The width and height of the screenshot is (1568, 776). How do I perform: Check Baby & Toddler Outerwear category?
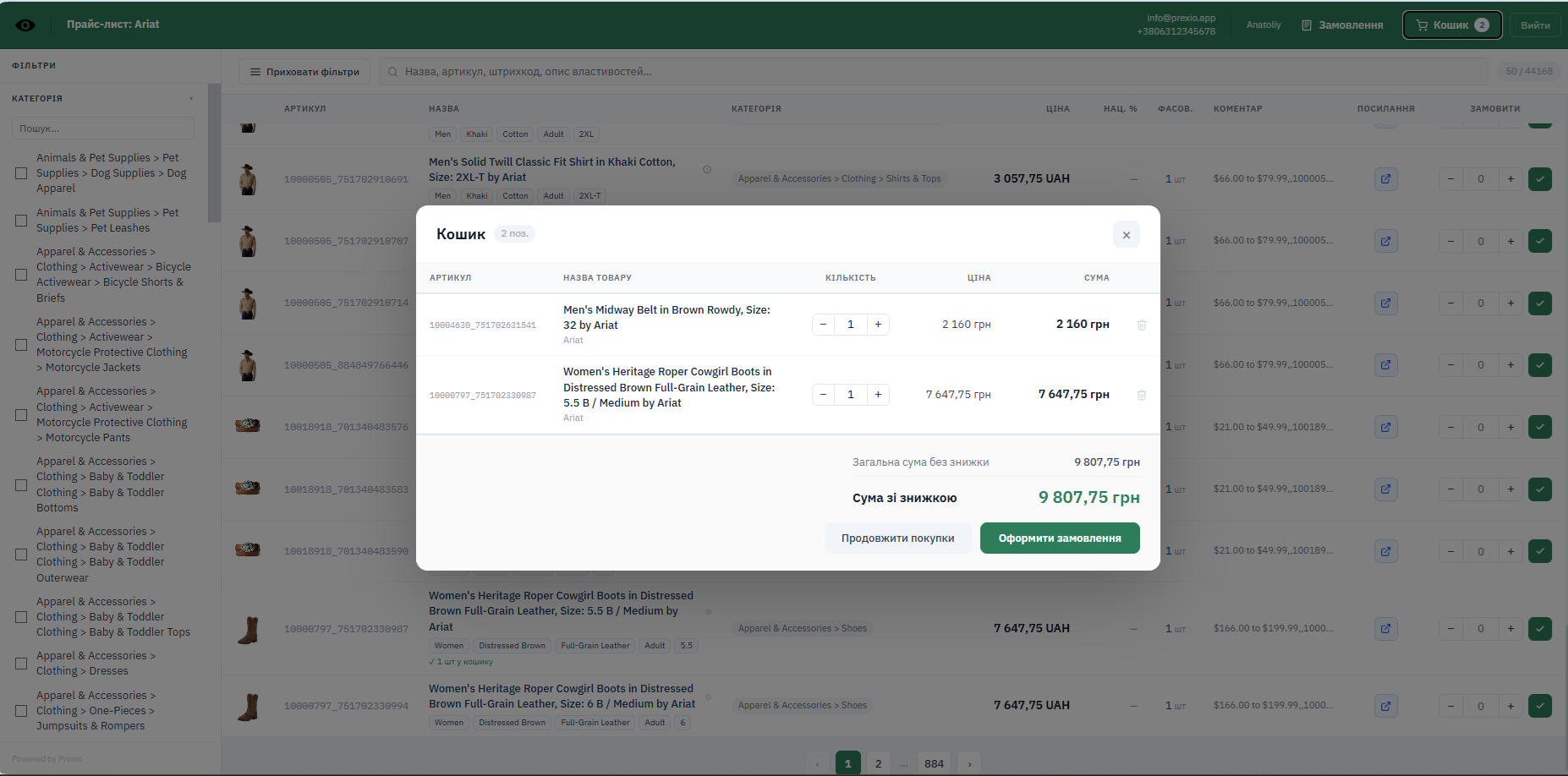point(21,555)
